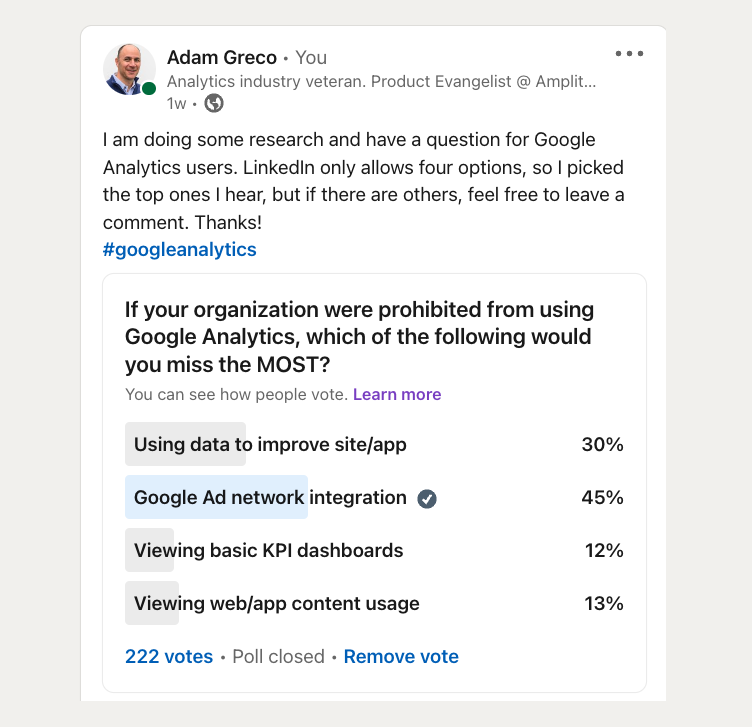Click the 30% result percentage

(x=602, y=444)
